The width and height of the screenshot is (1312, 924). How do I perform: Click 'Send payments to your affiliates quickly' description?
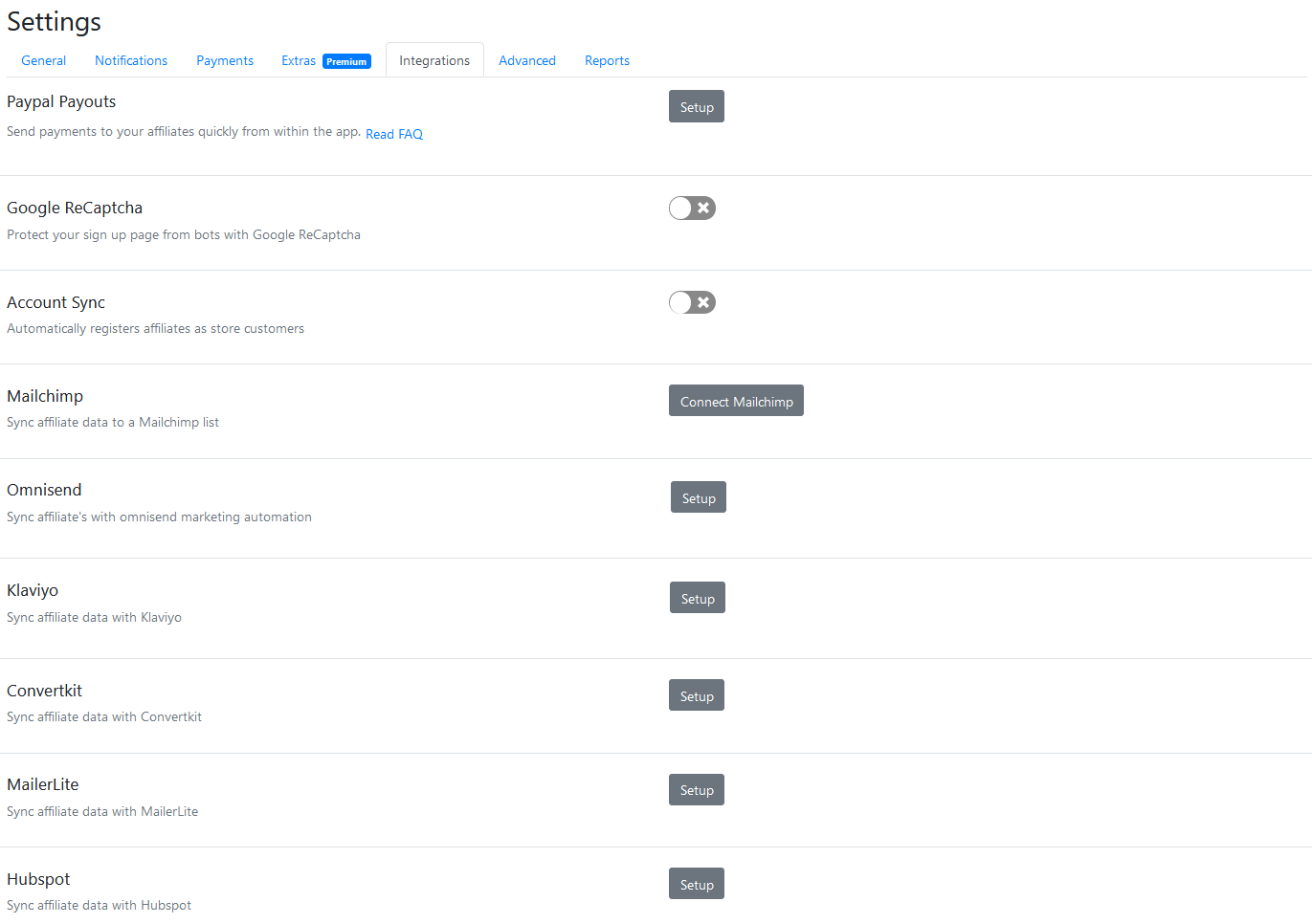184,131
